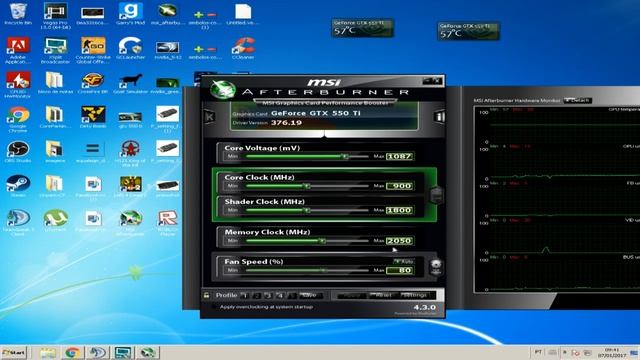
Task: Select Profile slot 5
Action: pyautogui.click(x=292, y=295)
